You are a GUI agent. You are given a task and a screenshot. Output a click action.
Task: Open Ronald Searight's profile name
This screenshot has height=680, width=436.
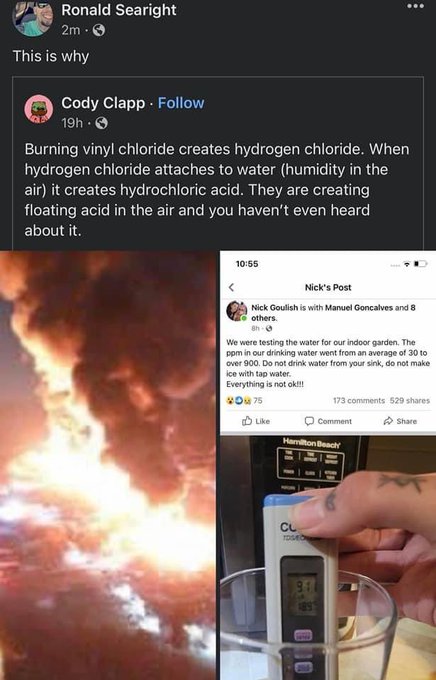tap(119, 10)
